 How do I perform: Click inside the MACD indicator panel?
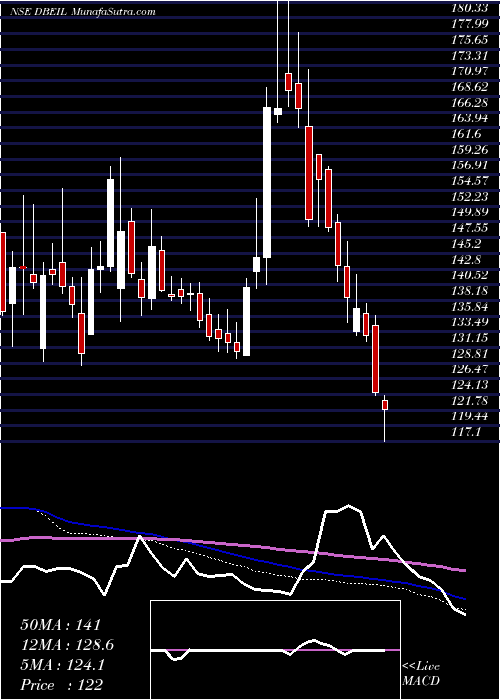coord(275,650)
